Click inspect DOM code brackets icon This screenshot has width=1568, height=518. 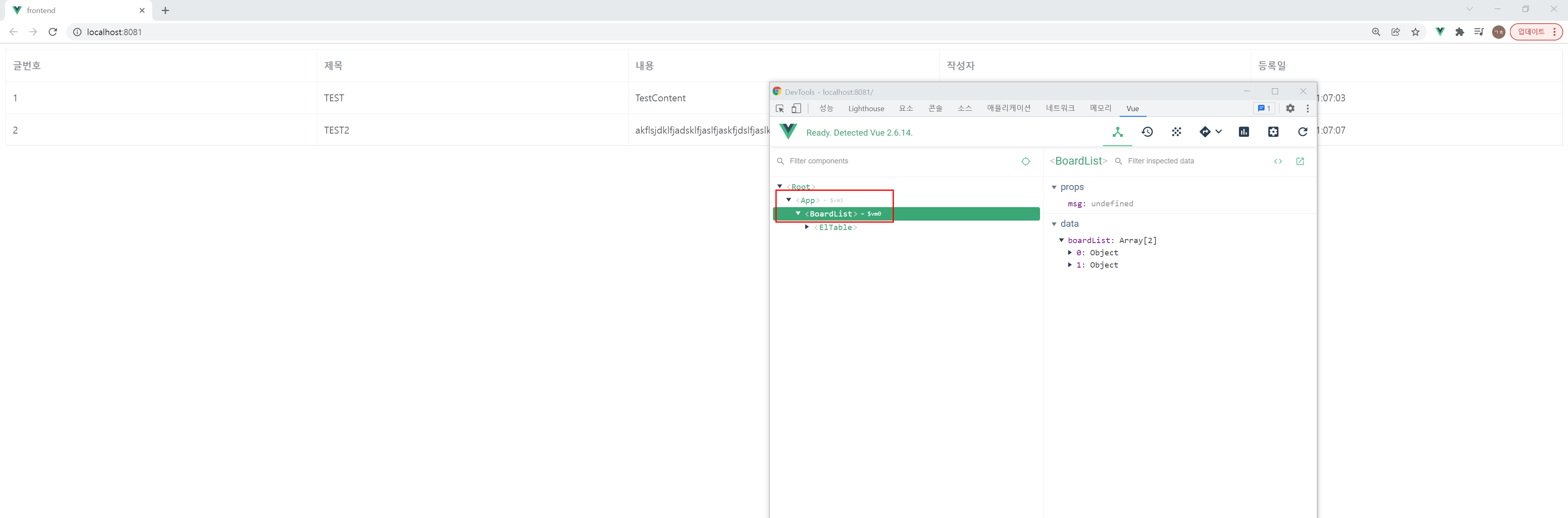point(1278,161)
